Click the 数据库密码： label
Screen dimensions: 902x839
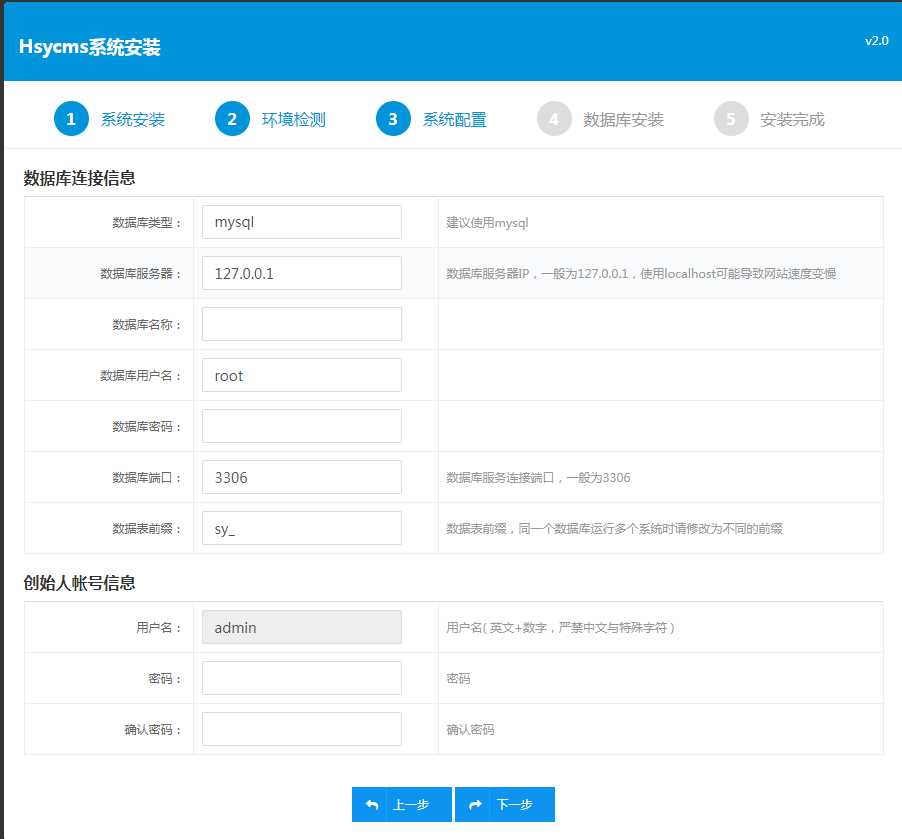click(x=147, y=427)
